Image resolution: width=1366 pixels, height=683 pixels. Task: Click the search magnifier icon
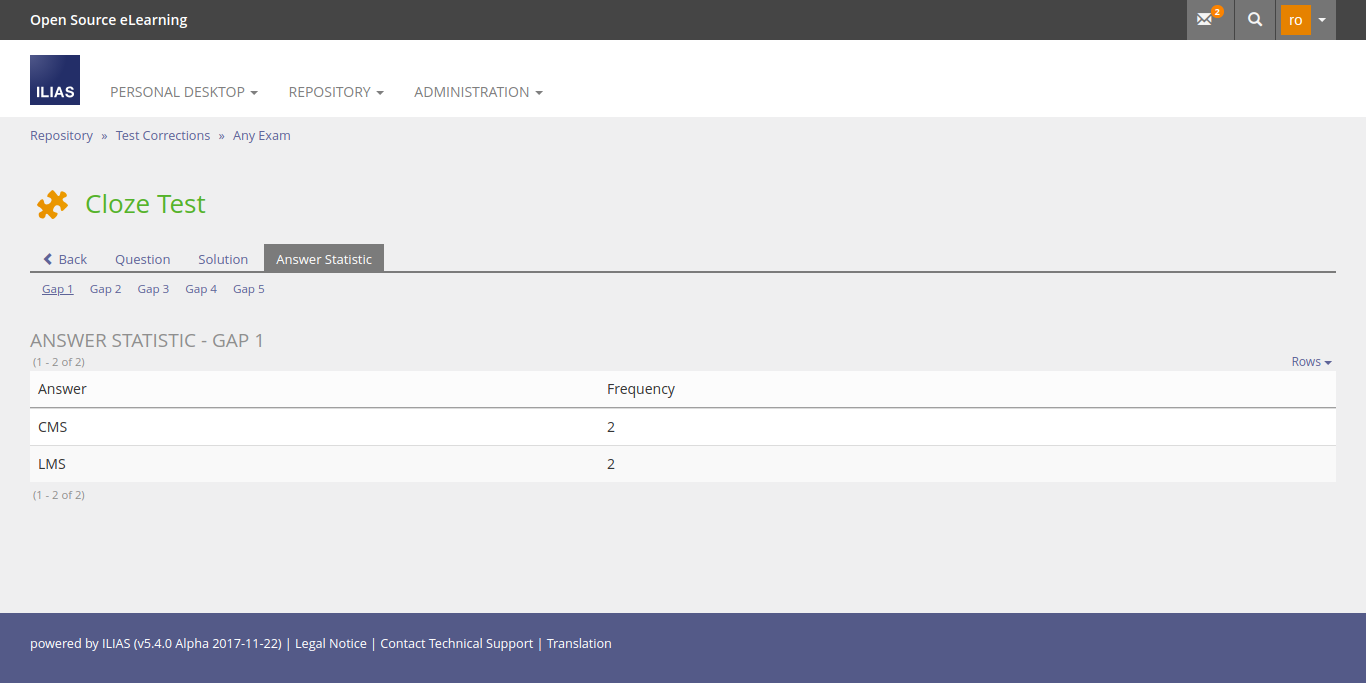point(1255,20)
